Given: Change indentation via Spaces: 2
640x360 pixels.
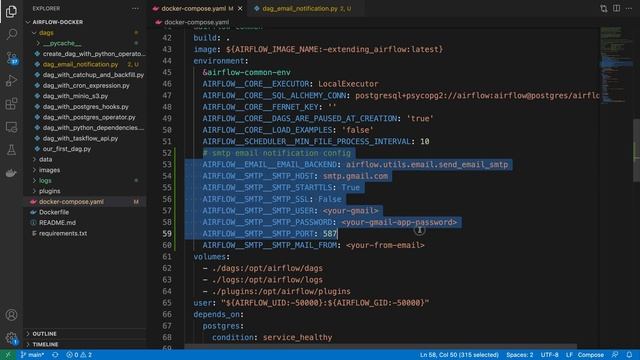Looking at the screenshot, I should (x=520, y=355).
